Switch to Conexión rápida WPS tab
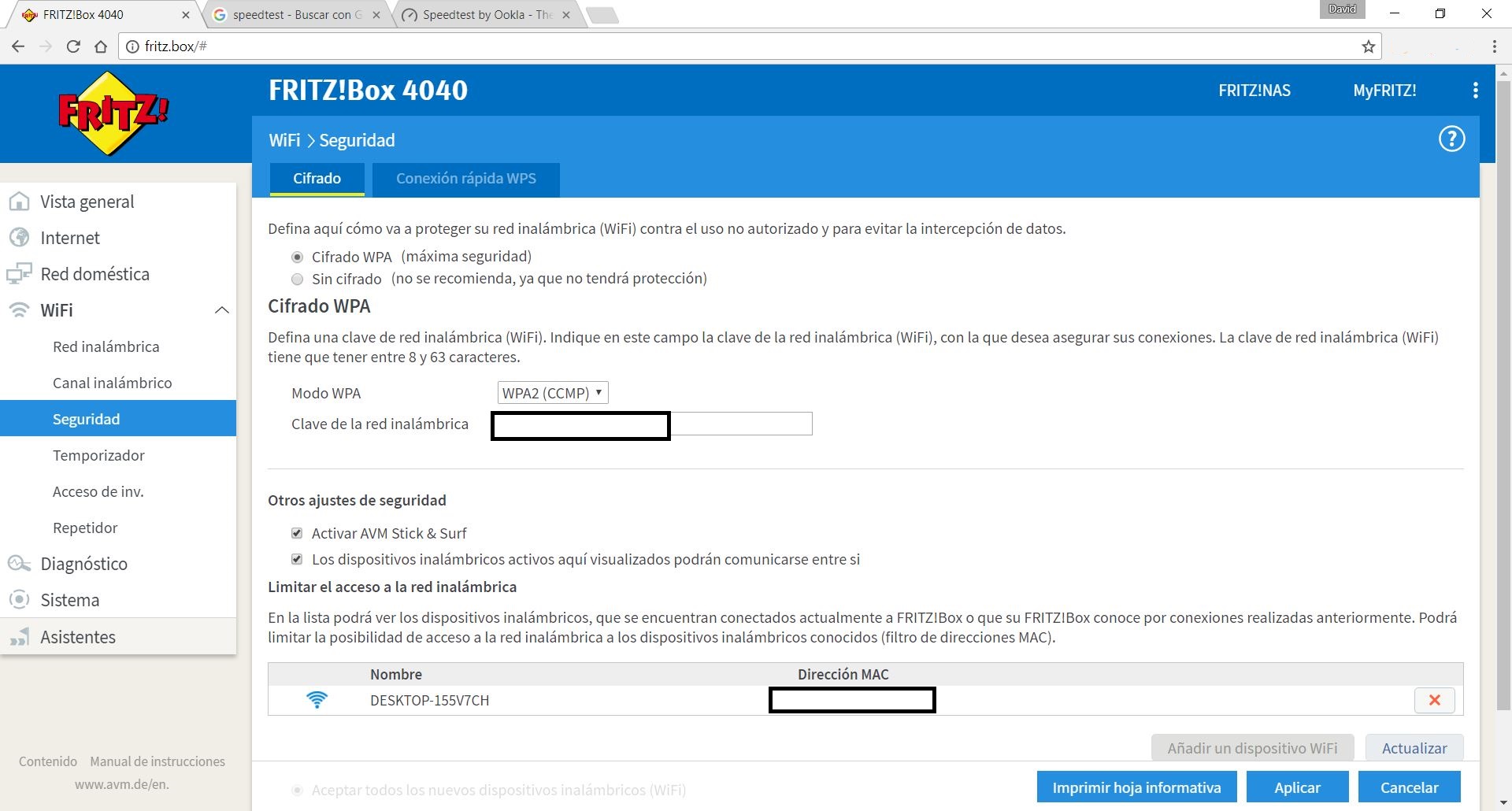Image resolution: width=1512 pixels, height=811 pixels. coord(465,179)
